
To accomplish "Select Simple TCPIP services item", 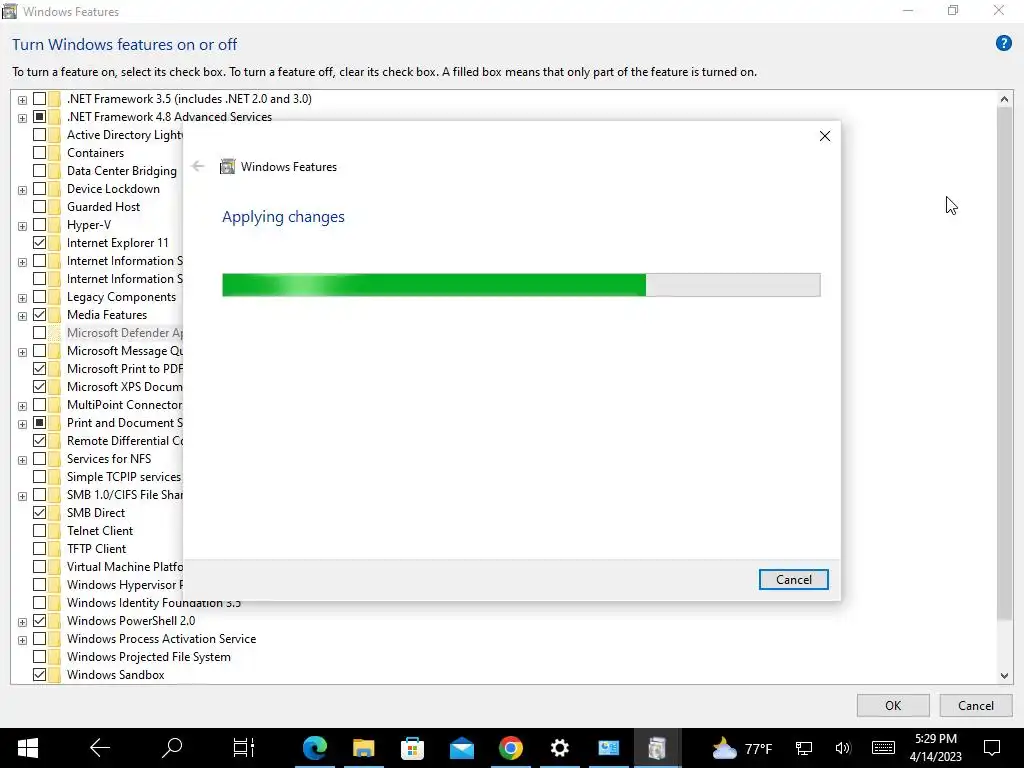I will (x=123, y=477).
